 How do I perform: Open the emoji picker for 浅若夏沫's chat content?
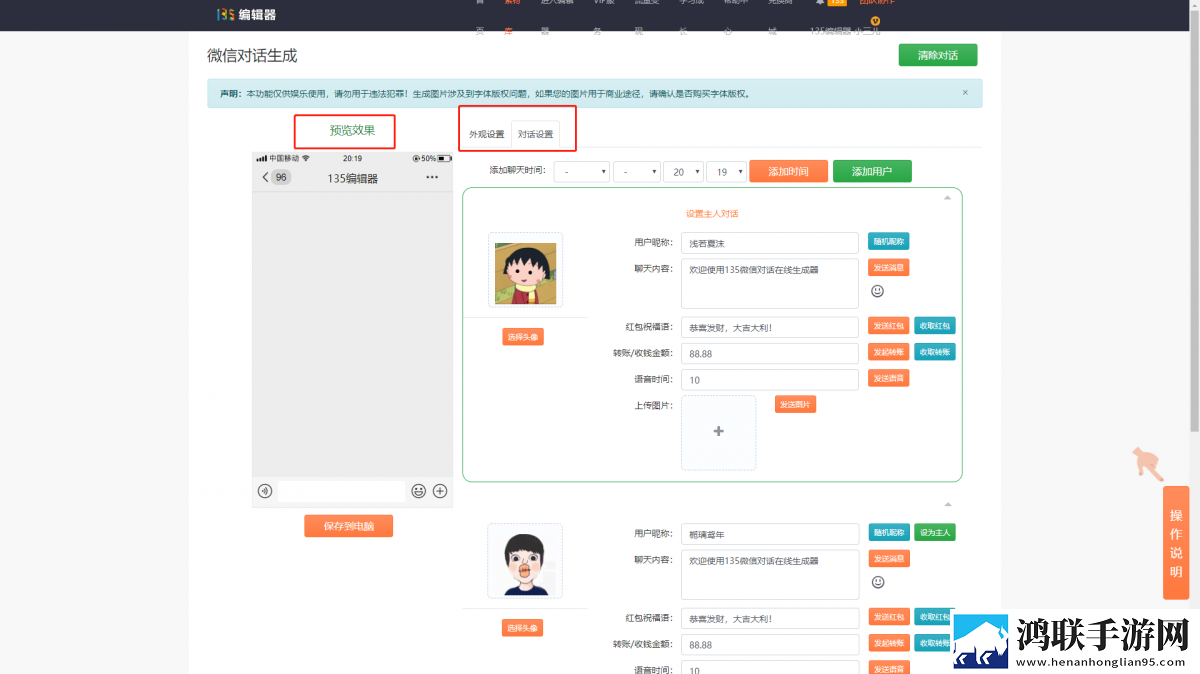point(877,291)
